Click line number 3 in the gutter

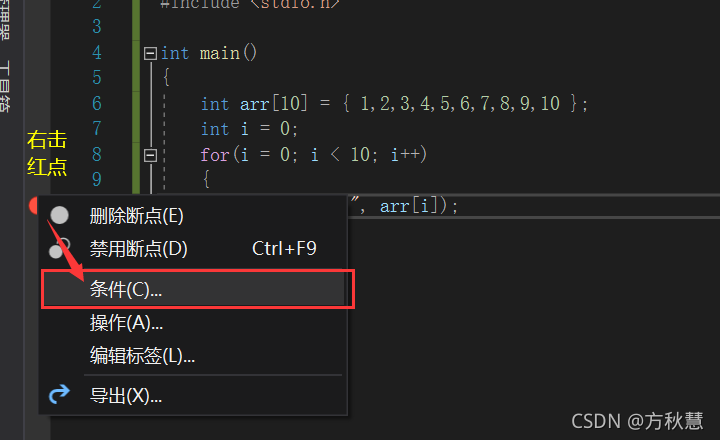(x=96, y=26)
